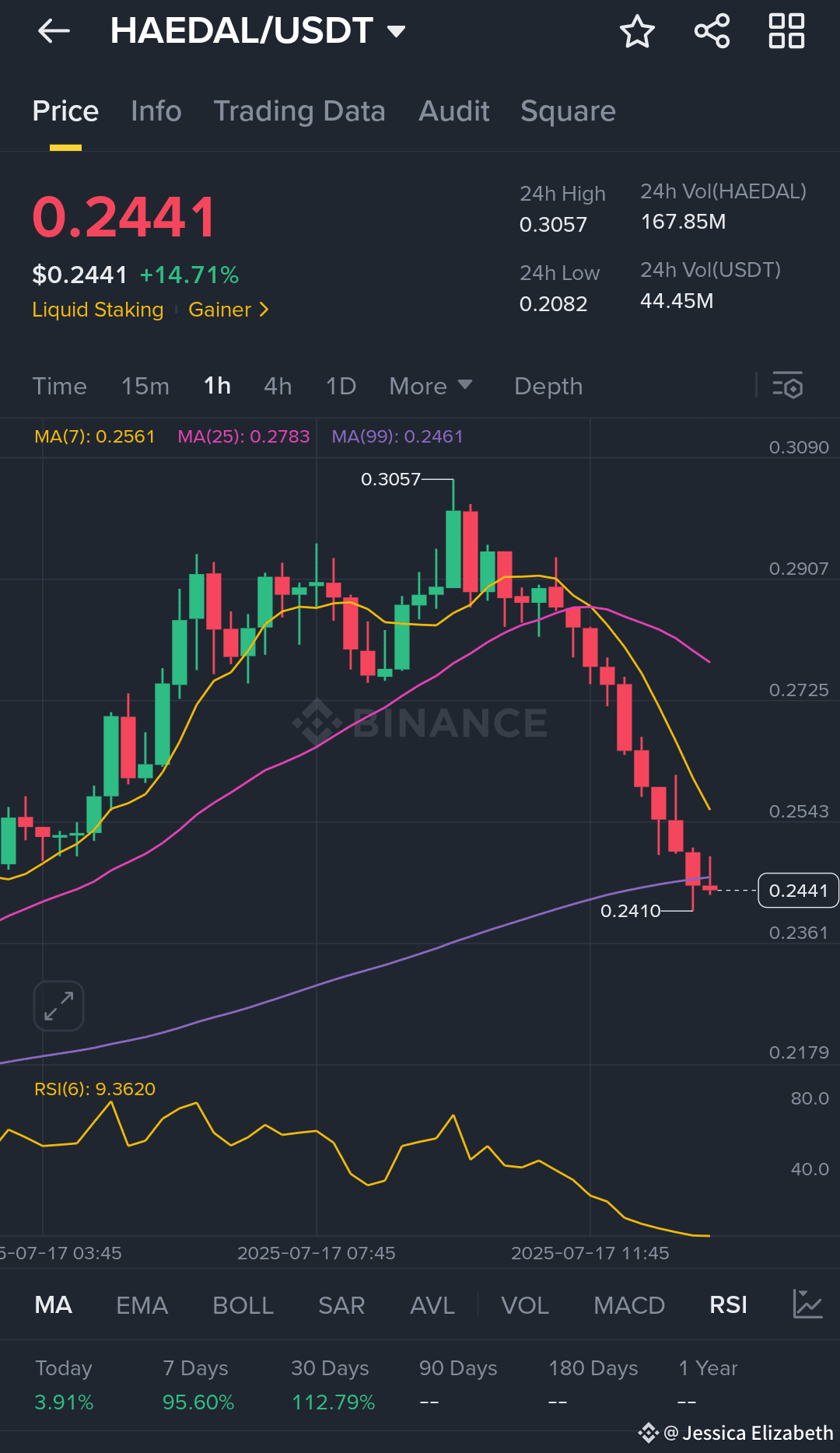Switch to the Info tab
Screen dimensions: 840x1453
coord(156,111)
